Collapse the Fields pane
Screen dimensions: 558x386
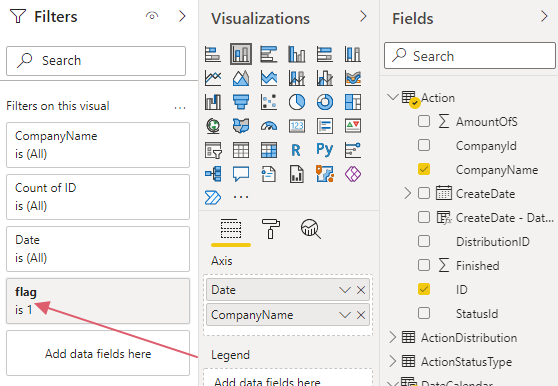click(544, 16)
